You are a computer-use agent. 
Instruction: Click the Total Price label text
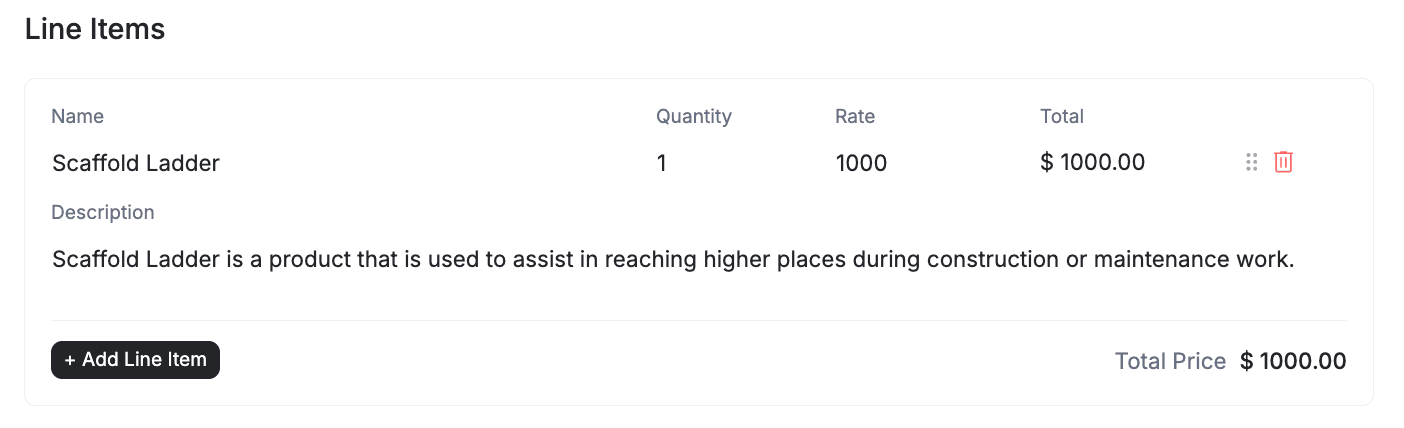[x=1170, y=361]
